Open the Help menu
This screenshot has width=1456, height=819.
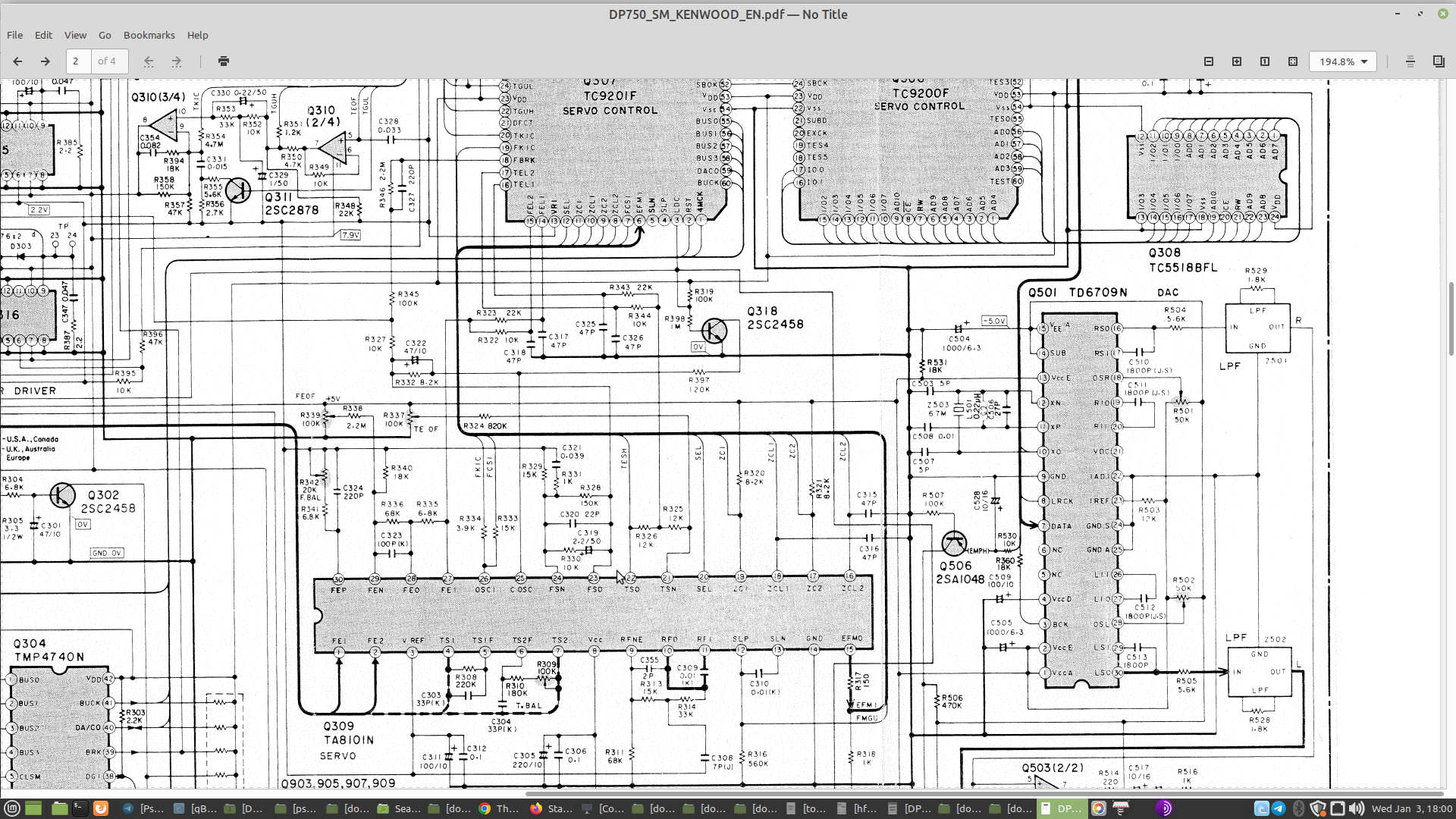197,35
